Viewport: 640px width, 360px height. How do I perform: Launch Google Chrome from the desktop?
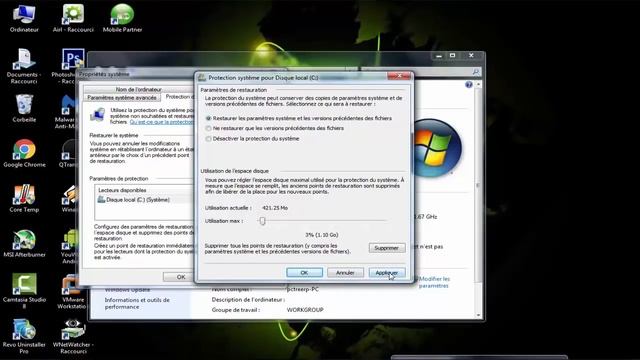pyautogui.click(x=24, y=153)
